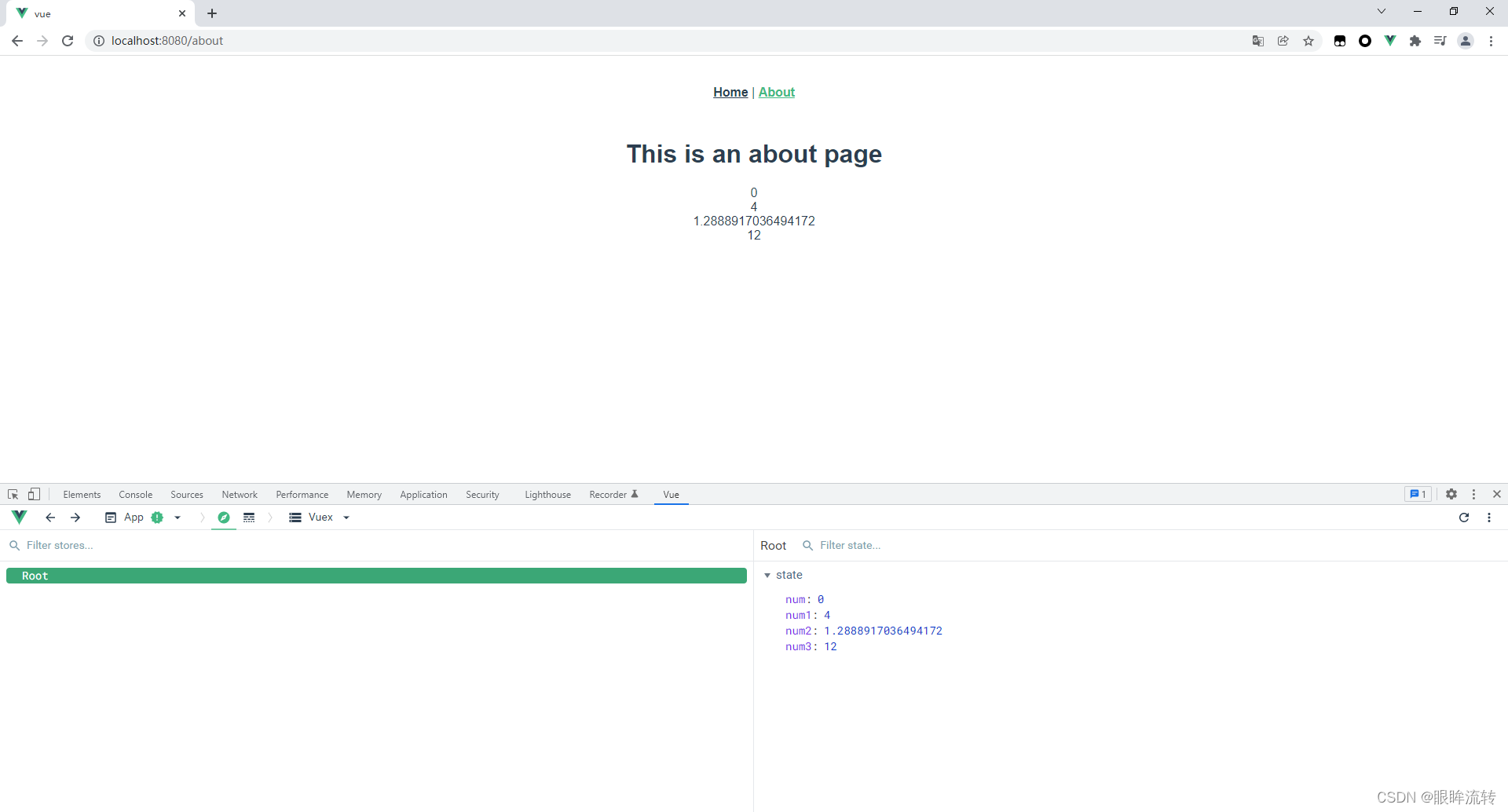Click the num2 state entry value

(x=883, y=631)
